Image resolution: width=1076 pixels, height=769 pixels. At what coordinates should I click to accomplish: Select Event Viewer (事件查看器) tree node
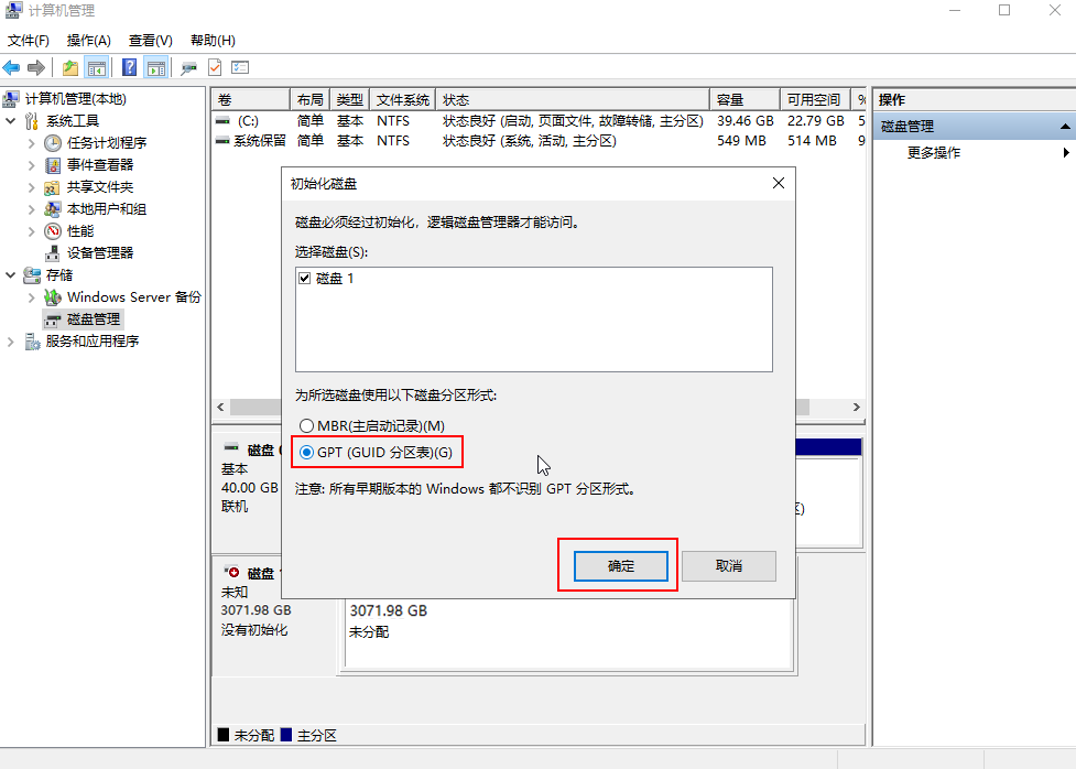pyautogui.click(x=100, y=165)
